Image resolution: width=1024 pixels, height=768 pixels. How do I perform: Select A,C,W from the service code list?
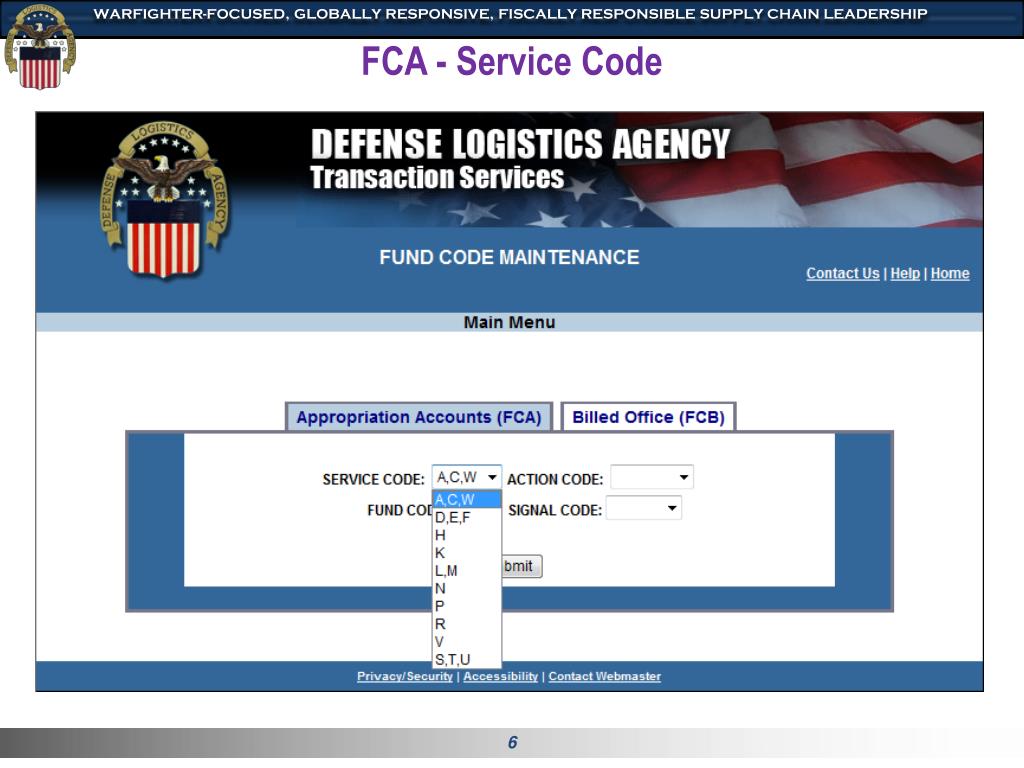(466, 500)
